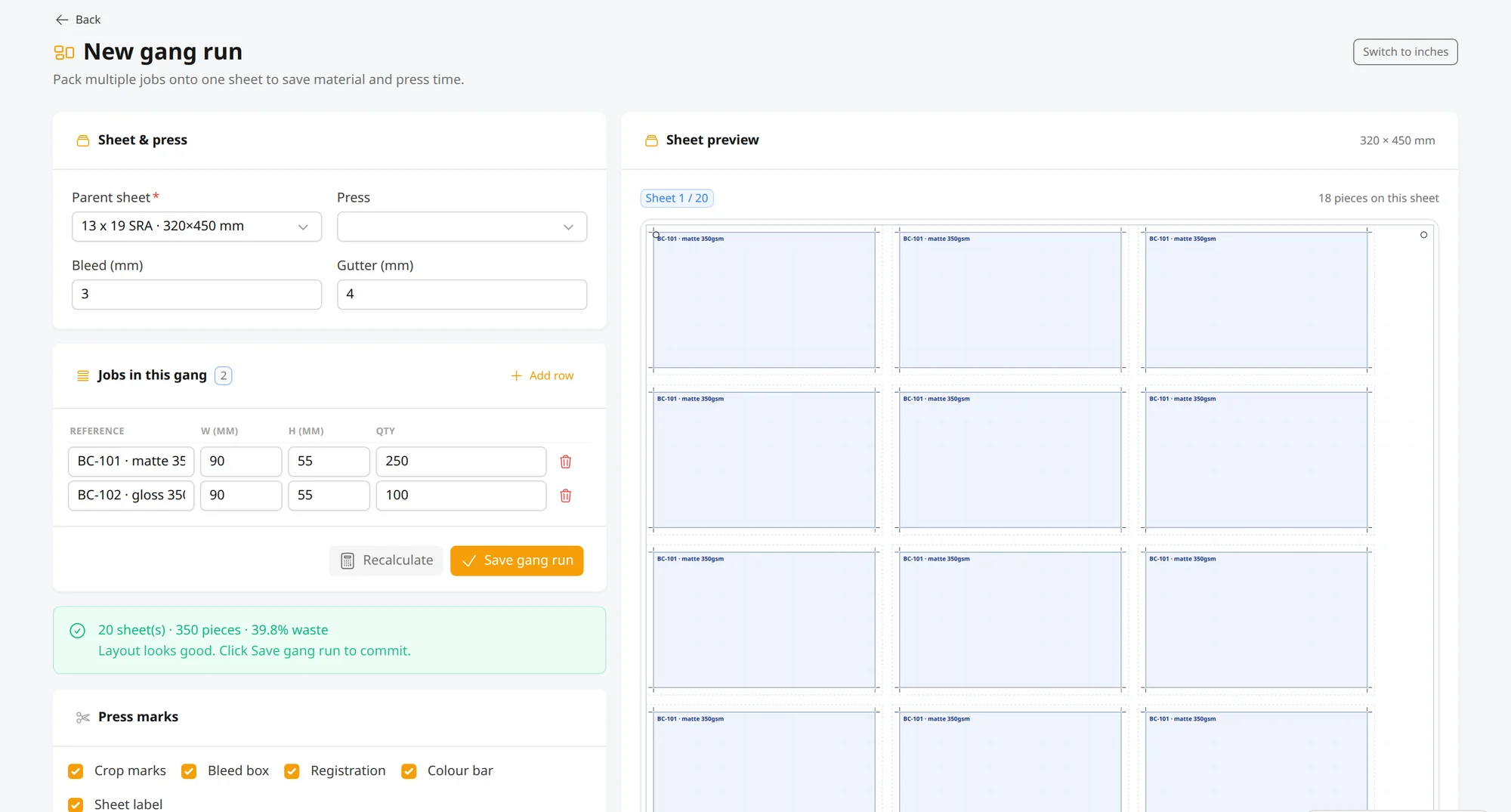This screenshot has height=812, width=1511.
Task: Disable the Bleed box checkbox
Action: [189, 771]
